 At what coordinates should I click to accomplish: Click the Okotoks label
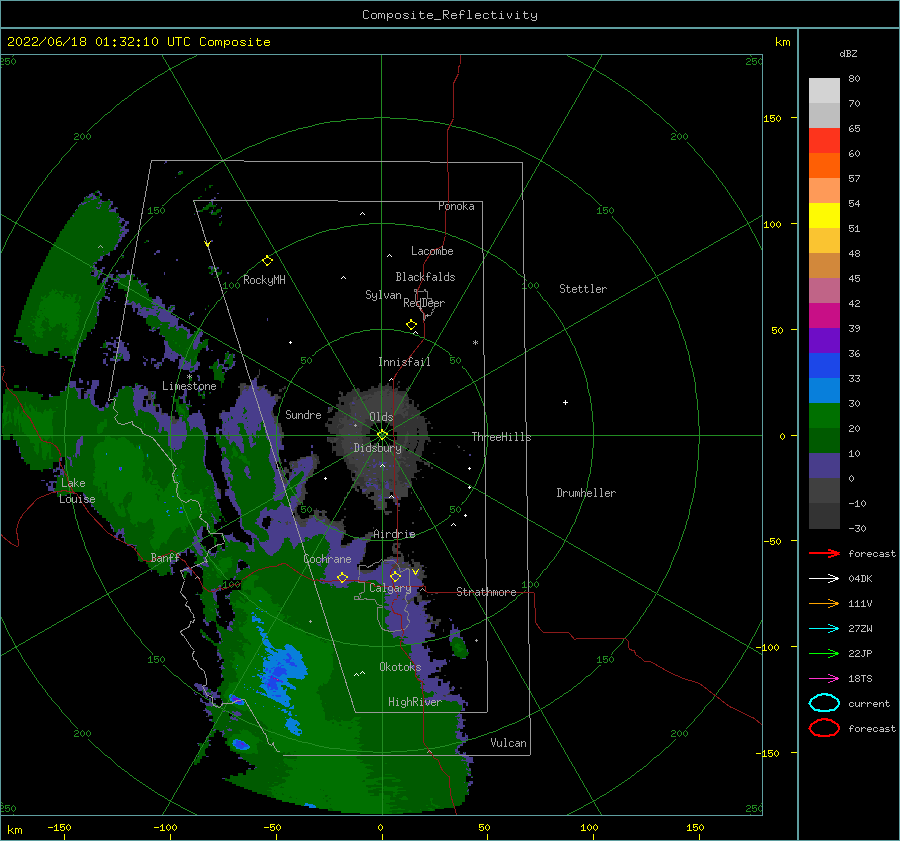point(400,667)
